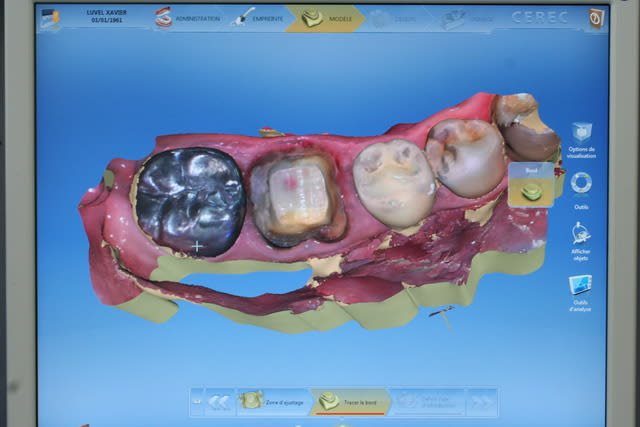Click the prepared tooth on the model

point(297,195)
